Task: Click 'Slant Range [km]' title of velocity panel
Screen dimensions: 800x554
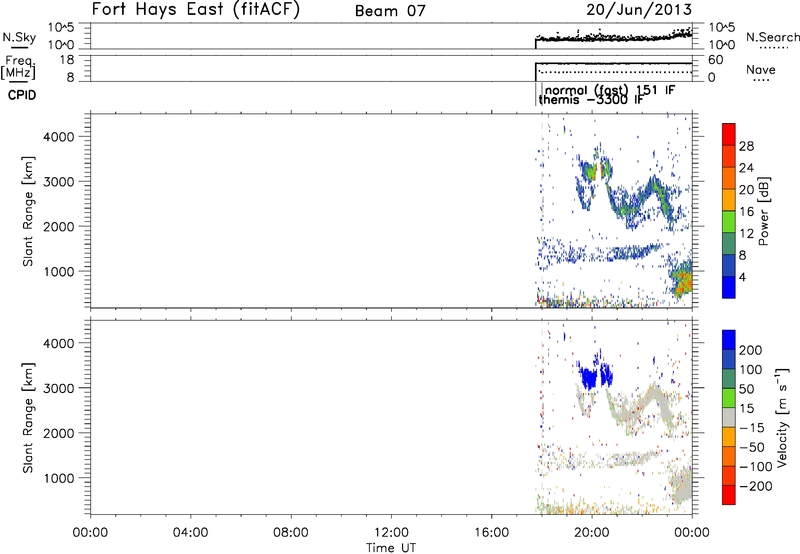Action: coord(28,418)
